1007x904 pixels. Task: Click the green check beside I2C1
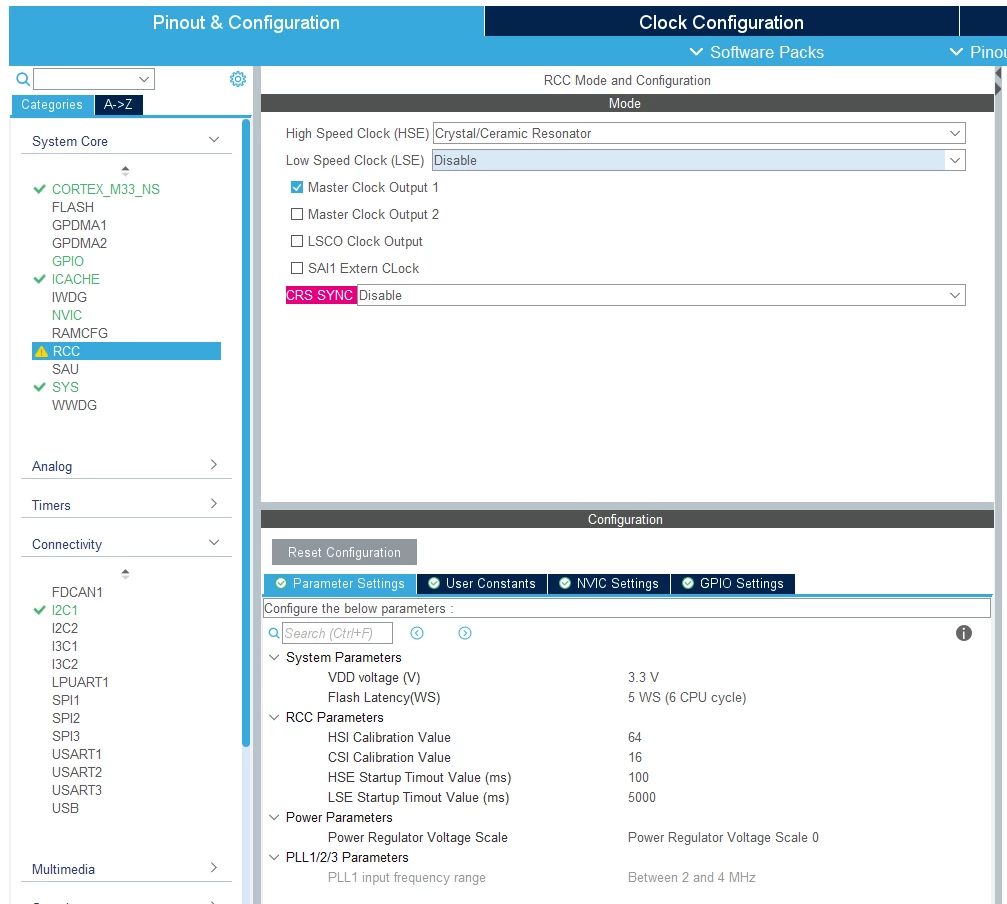39,610
